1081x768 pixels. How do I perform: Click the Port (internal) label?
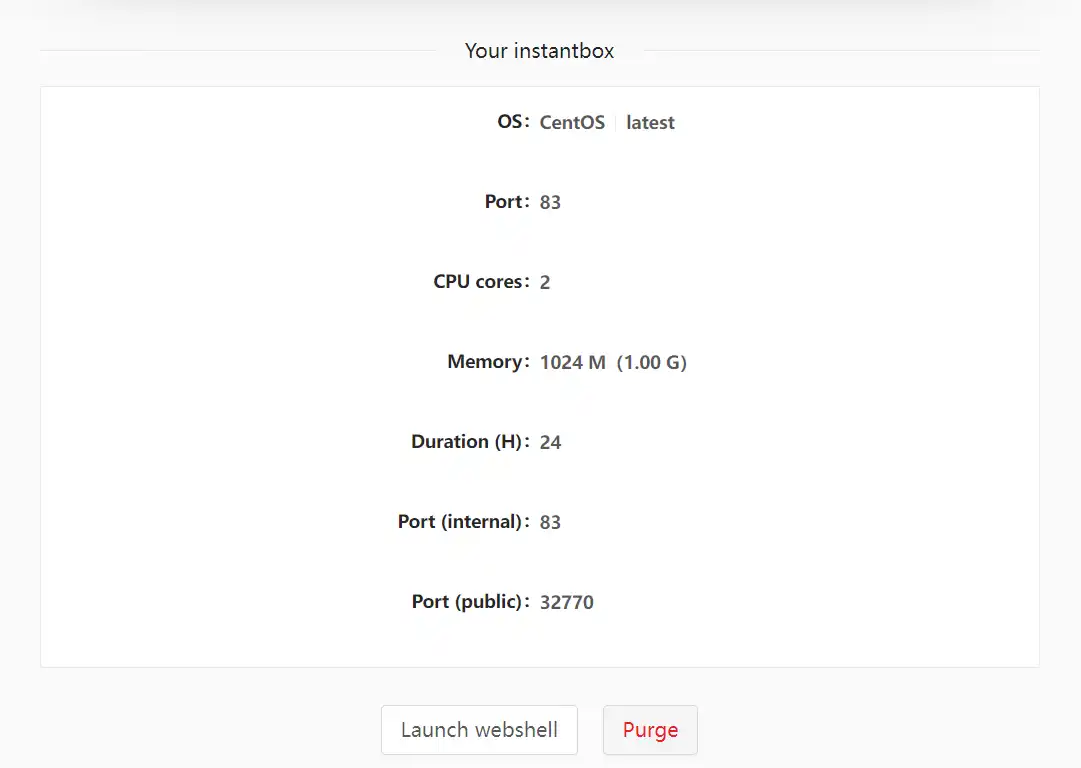click(x=460, y=522)
